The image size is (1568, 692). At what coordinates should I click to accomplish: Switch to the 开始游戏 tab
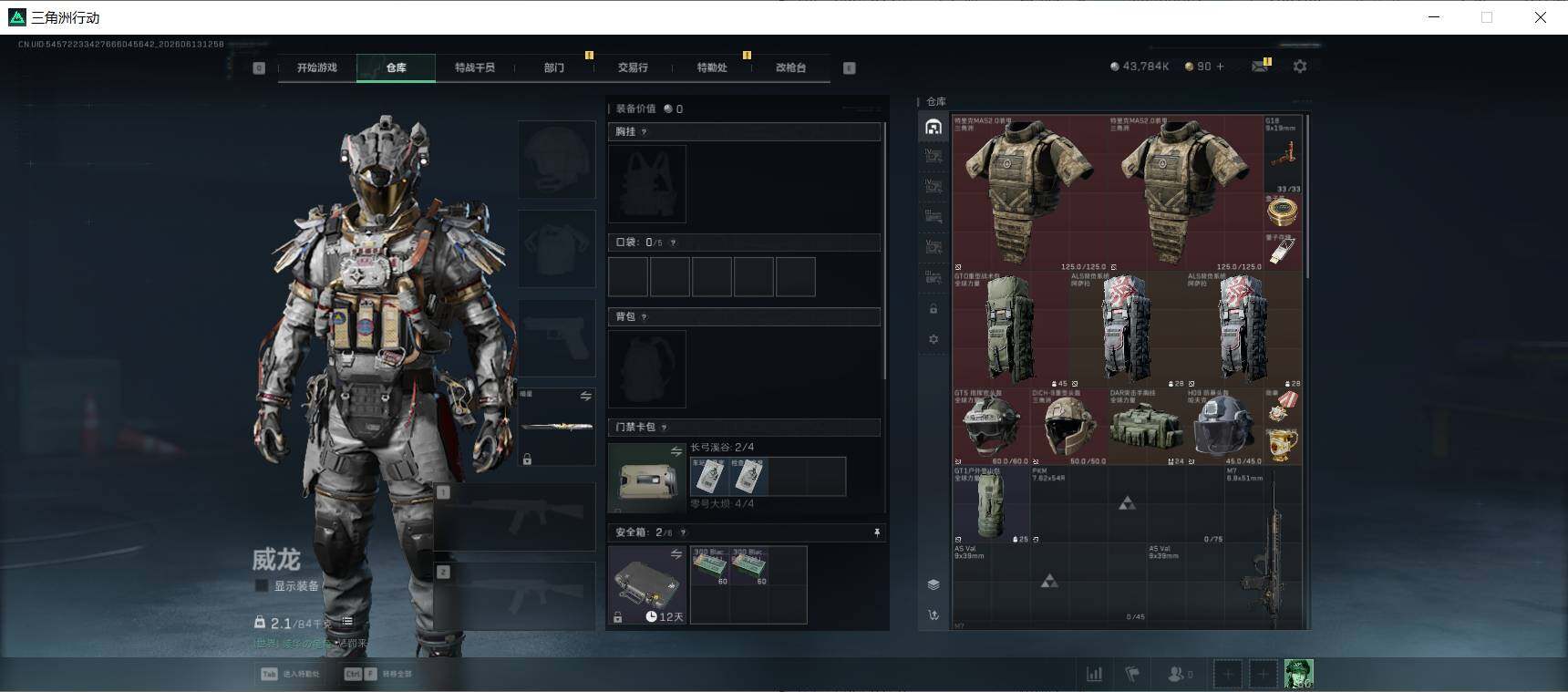point(316,67)
